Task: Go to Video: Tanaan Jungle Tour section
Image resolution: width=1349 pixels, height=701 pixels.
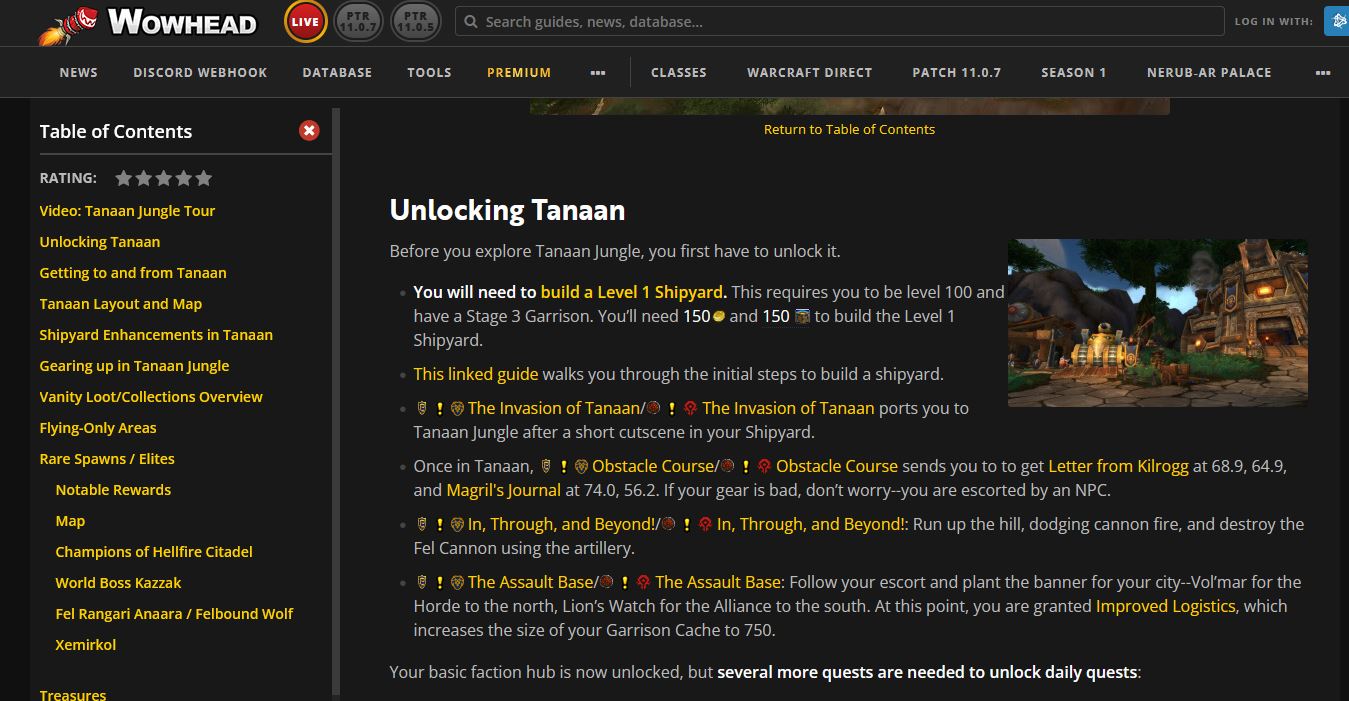Action: 127,211
